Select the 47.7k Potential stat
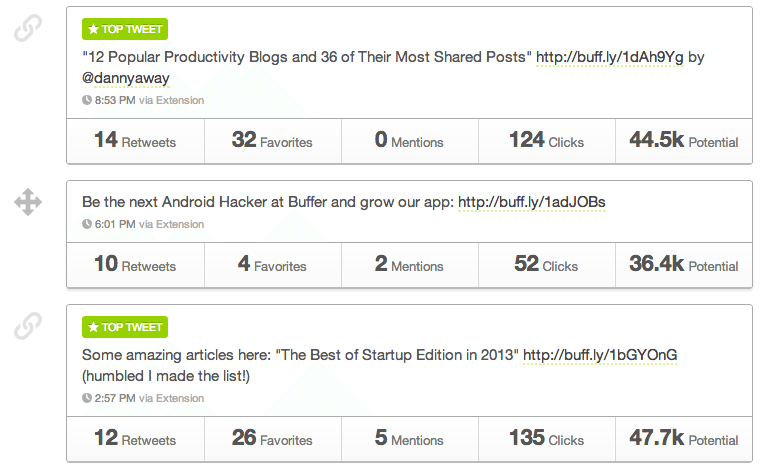This screenshot has height=469, width=762. [684, 439]
